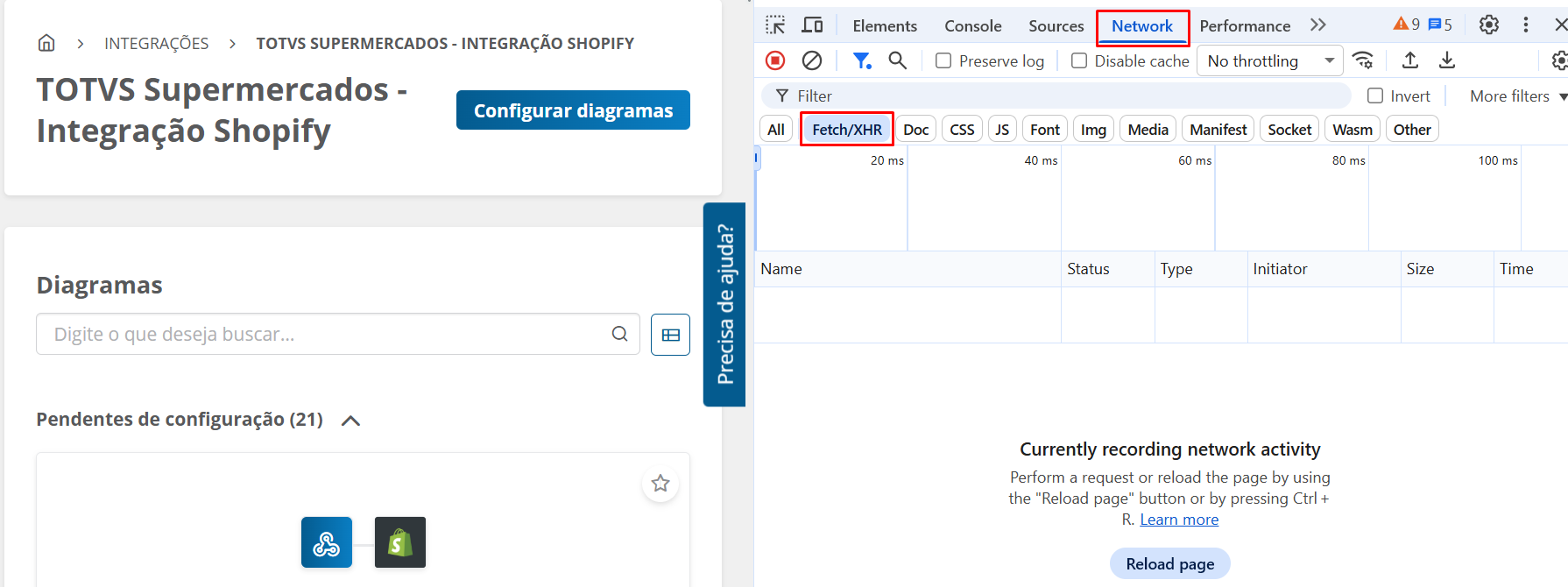Tick the Invert filter checkbox
Screen dimensions: 1568x587
[1375, 95]
